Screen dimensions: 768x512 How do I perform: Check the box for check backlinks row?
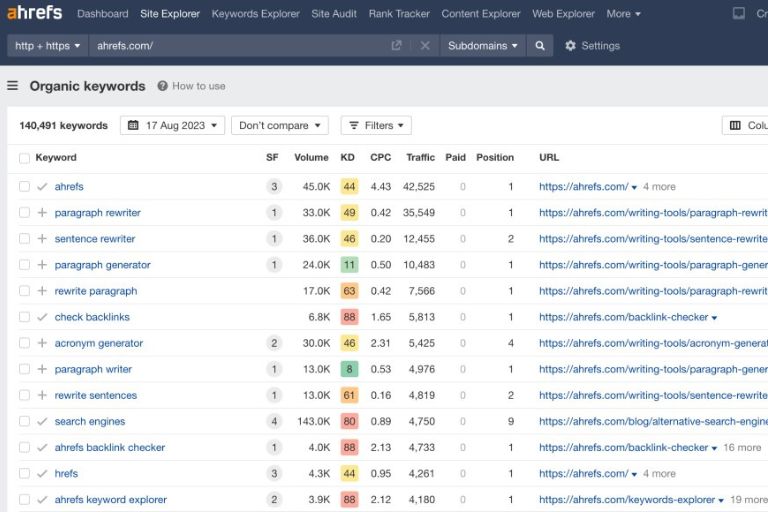coord(24,317)
